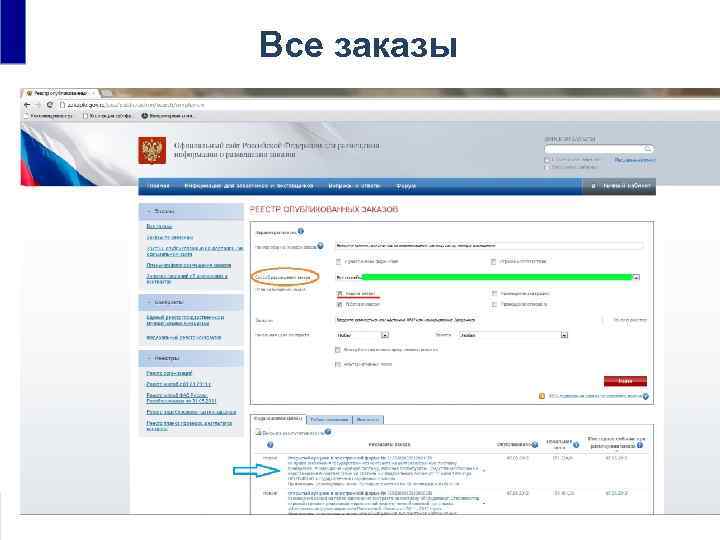
Task: Click in the keyword or order number input field
Action: pos(489,246)
